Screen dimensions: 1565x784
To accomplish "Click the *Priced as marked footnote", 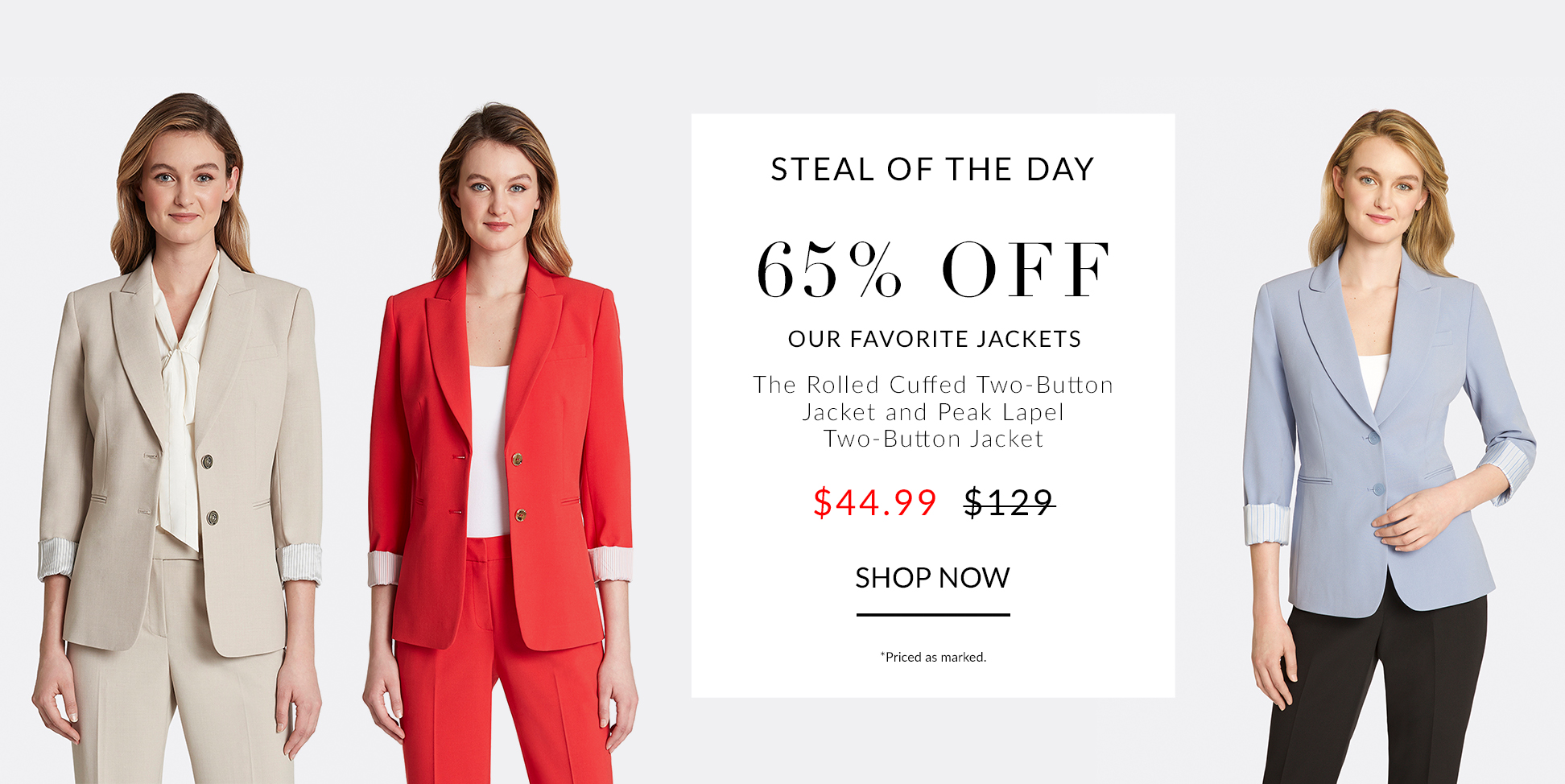I will [933, 657].
